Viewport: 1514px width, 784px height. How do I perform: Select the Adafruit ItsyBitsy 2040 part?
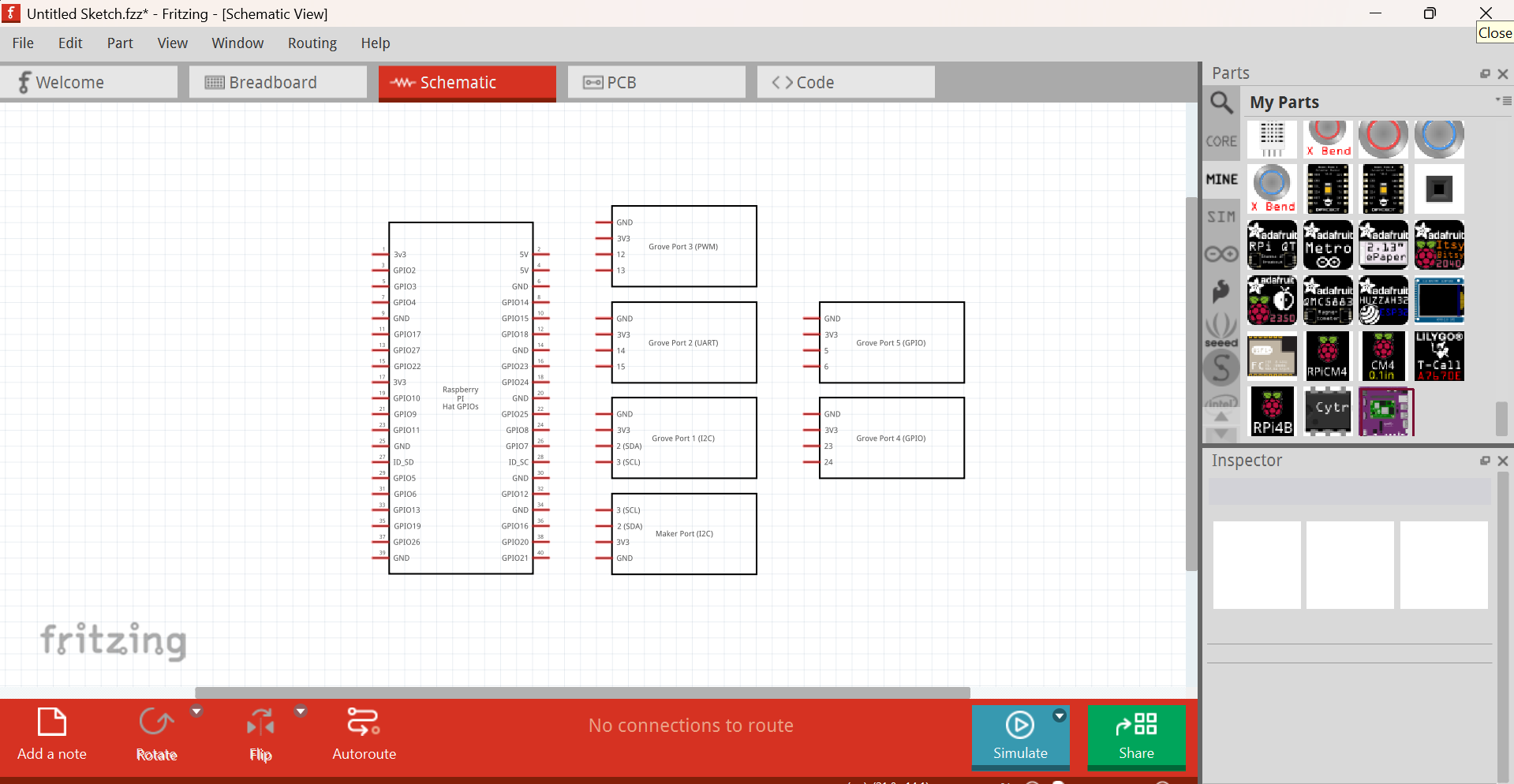click(1439, 245)
